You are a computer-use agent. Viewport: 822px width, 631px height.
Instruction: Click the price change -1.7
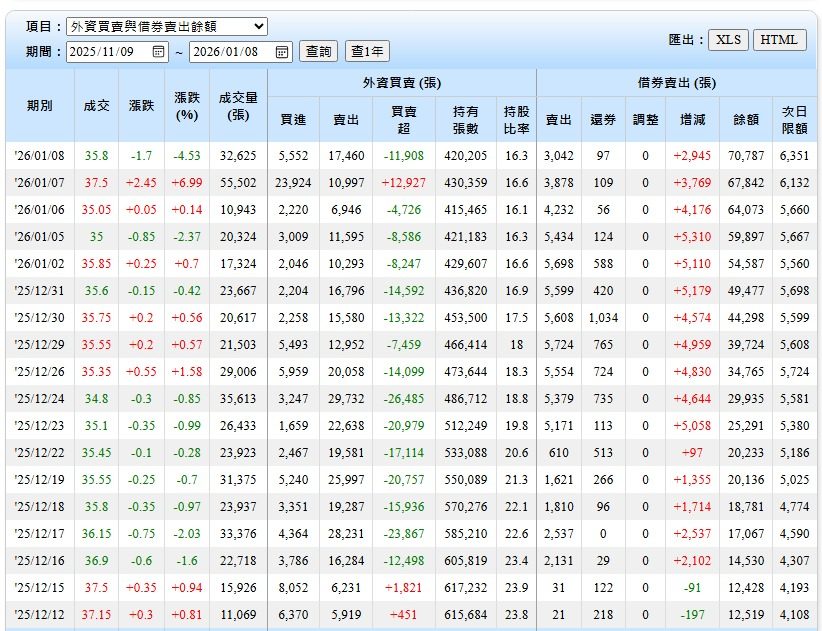pos(142,156)
